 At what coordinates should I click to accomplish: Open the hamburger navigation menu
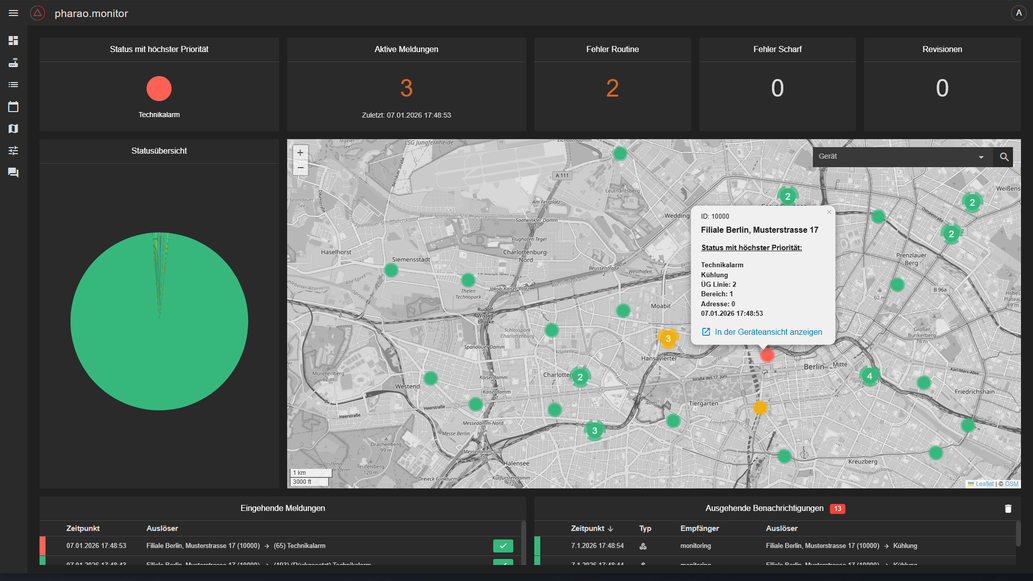(13, 13)
